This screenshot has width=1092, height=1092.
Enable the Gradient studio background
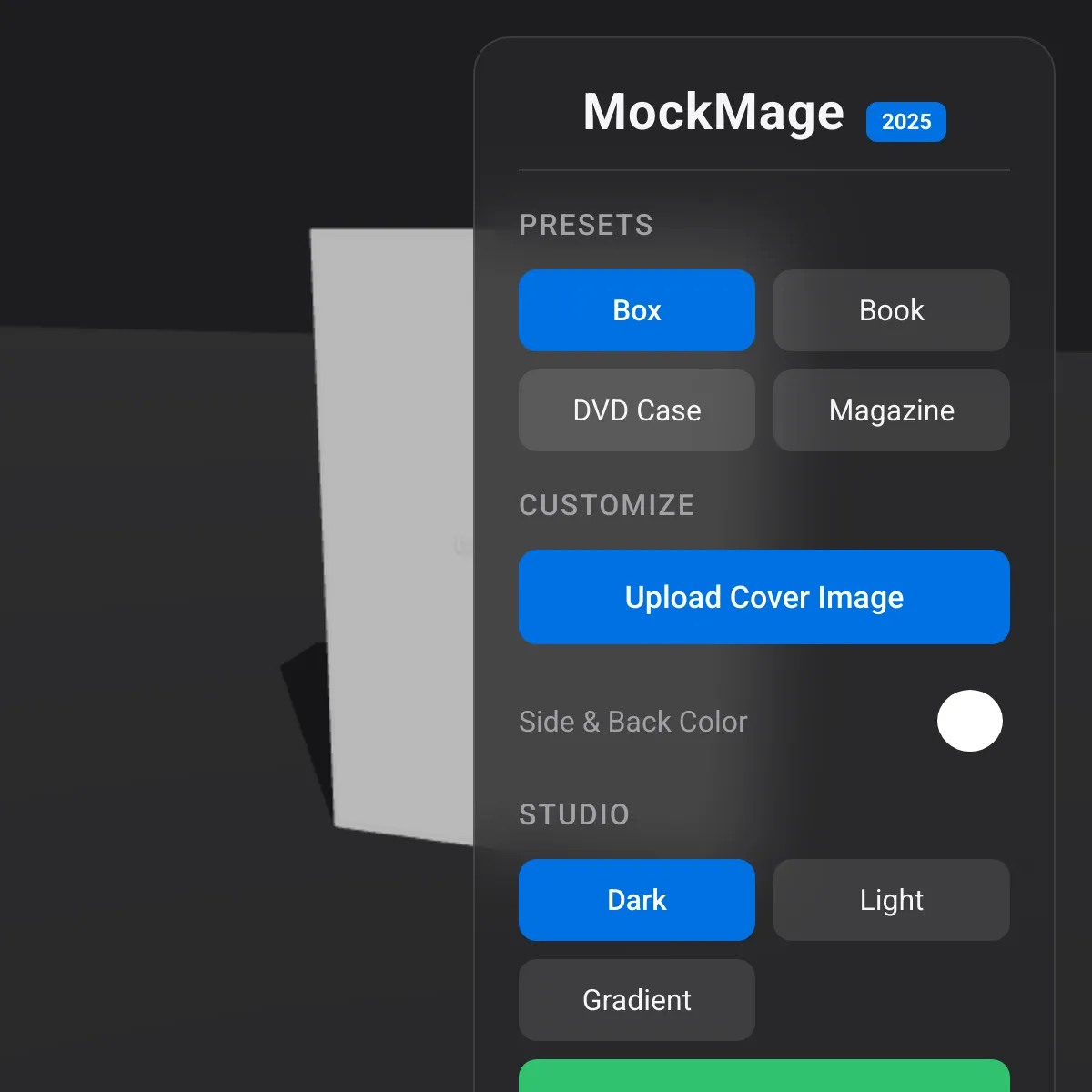pos(637,1000)
